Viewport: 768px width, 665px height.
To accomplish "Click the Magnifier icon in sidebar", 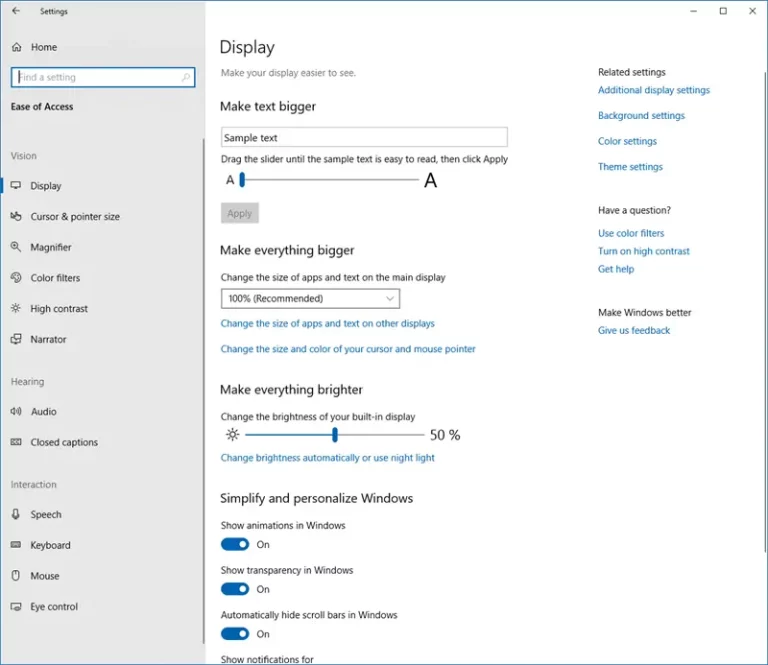I will pyautogui.click(x=16, y=247).
